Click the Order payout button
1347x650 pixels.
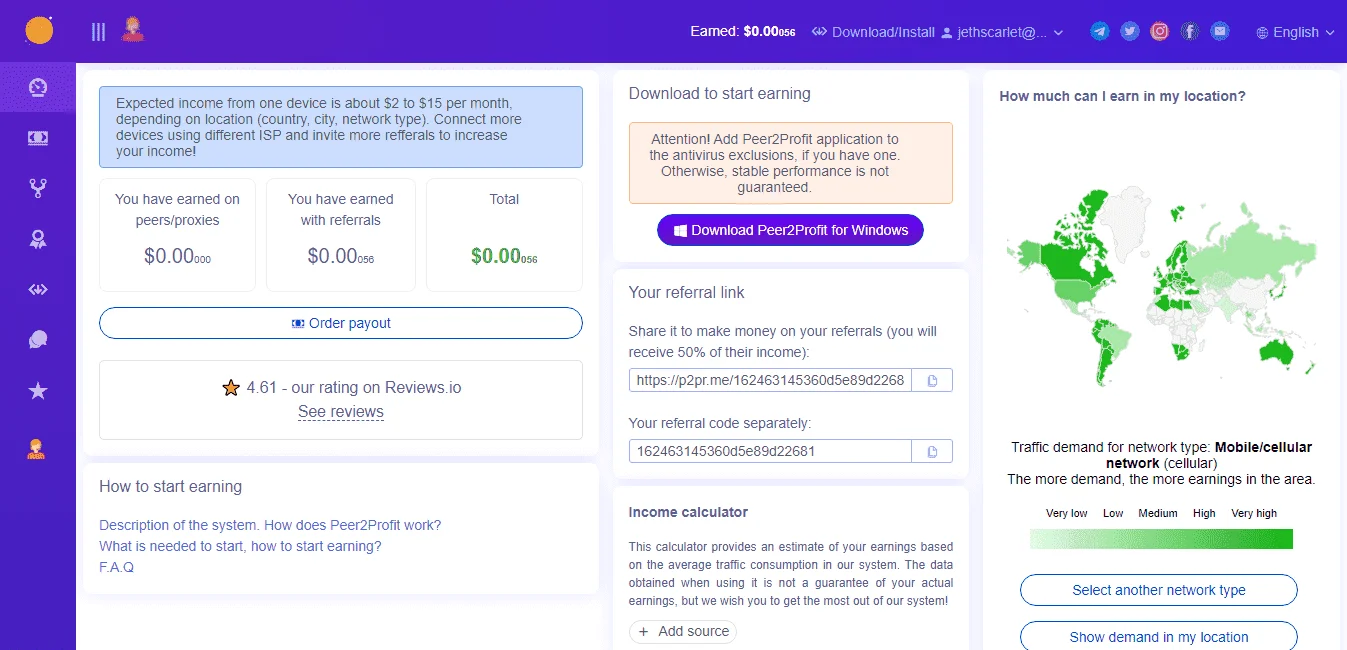pyautogui.click(x=341, y=323)
